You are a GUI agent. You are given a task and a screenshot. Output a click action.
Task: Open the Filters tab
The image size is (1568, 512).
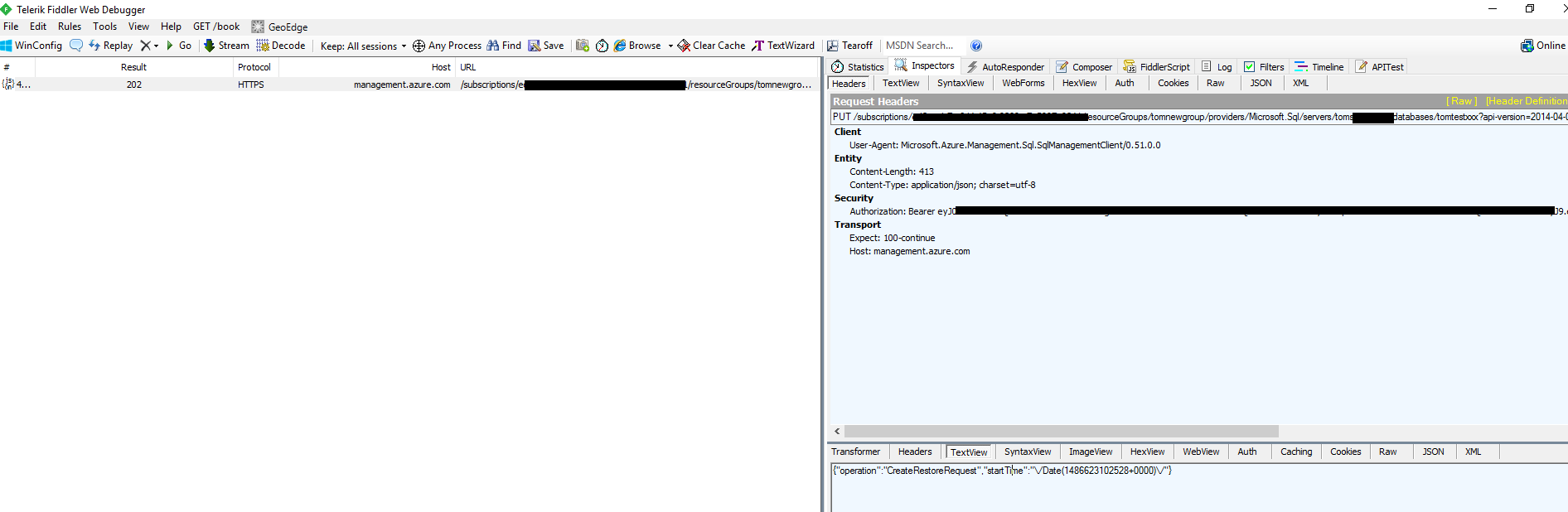pyautogui.click(x=1264, y=67)
